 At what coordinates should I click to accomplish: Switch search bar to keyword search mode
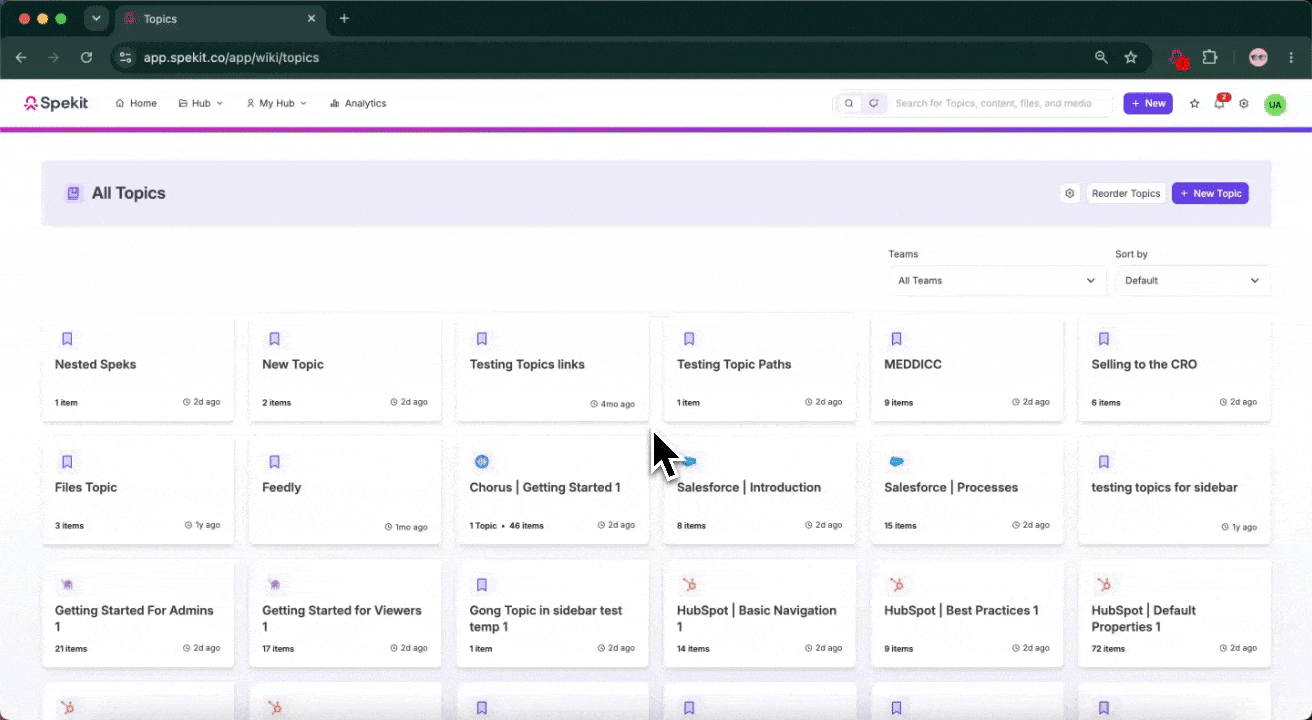tap(849, 103)
